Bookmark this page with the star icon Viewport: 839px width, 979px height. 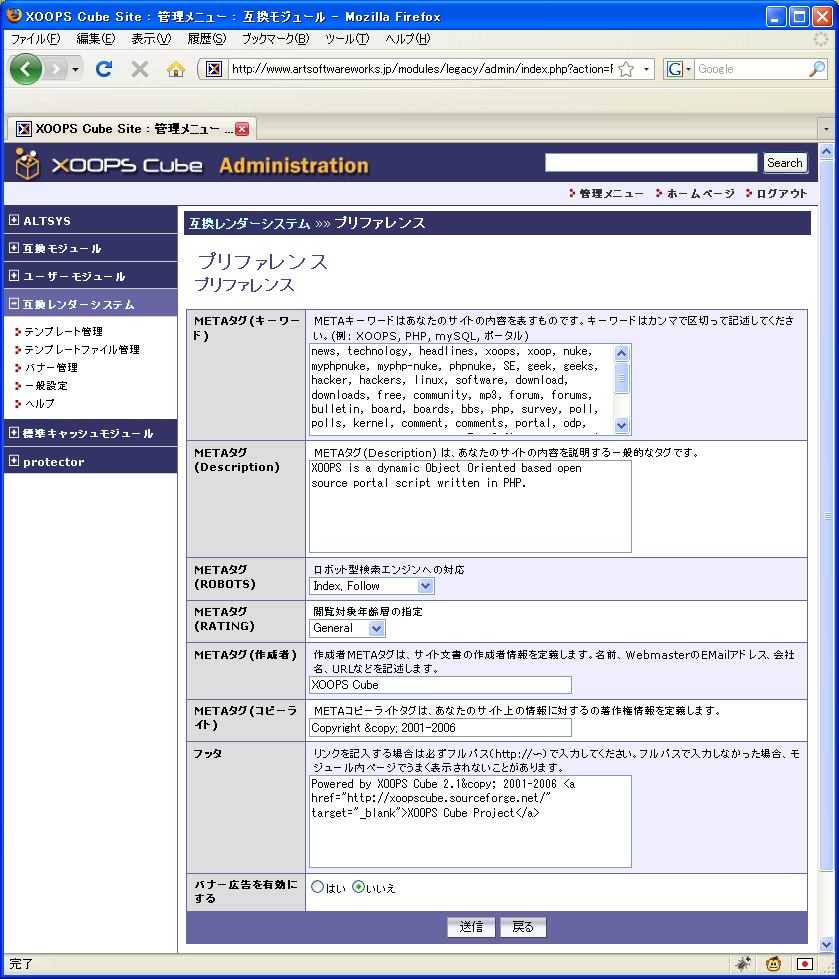click(626, 69)
